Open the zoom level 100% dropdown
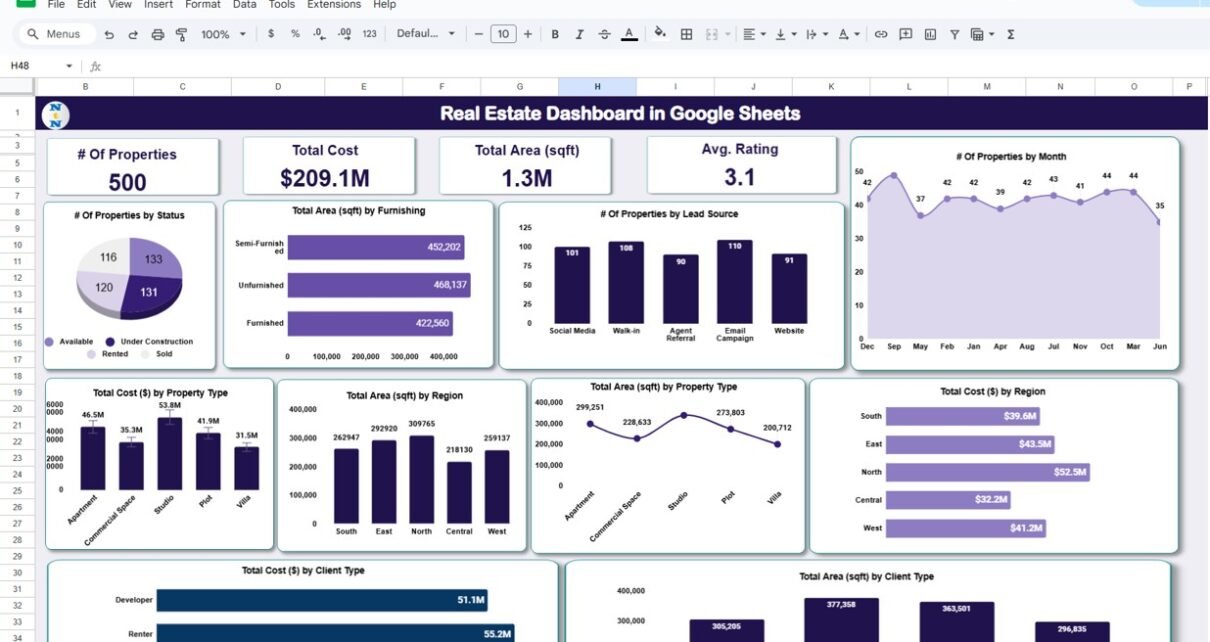1210x642 pixels. coord(223,34)
